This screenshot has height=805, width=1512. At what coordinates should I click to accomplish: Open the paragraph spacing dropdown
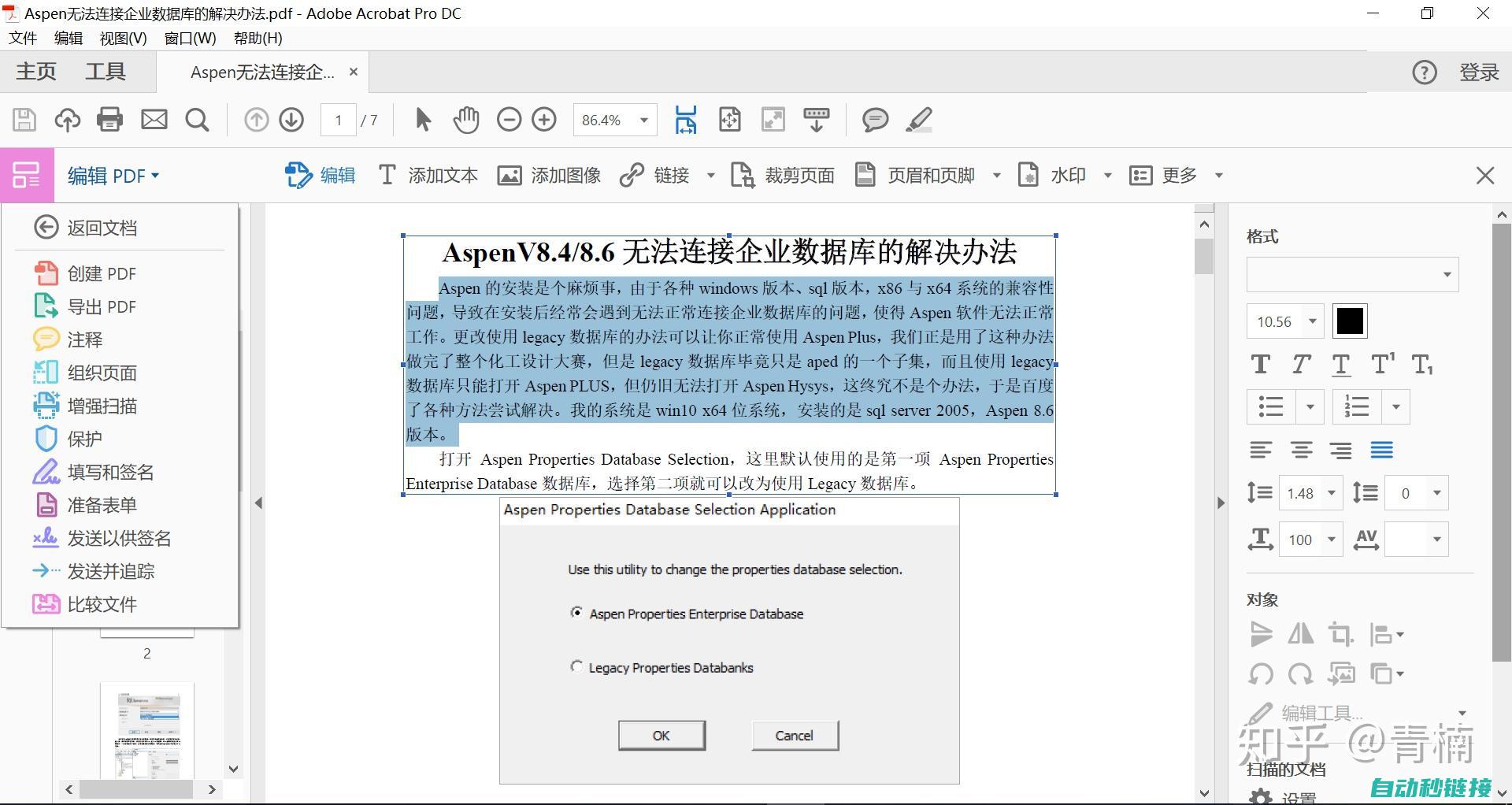click(x=1436, y=493)
